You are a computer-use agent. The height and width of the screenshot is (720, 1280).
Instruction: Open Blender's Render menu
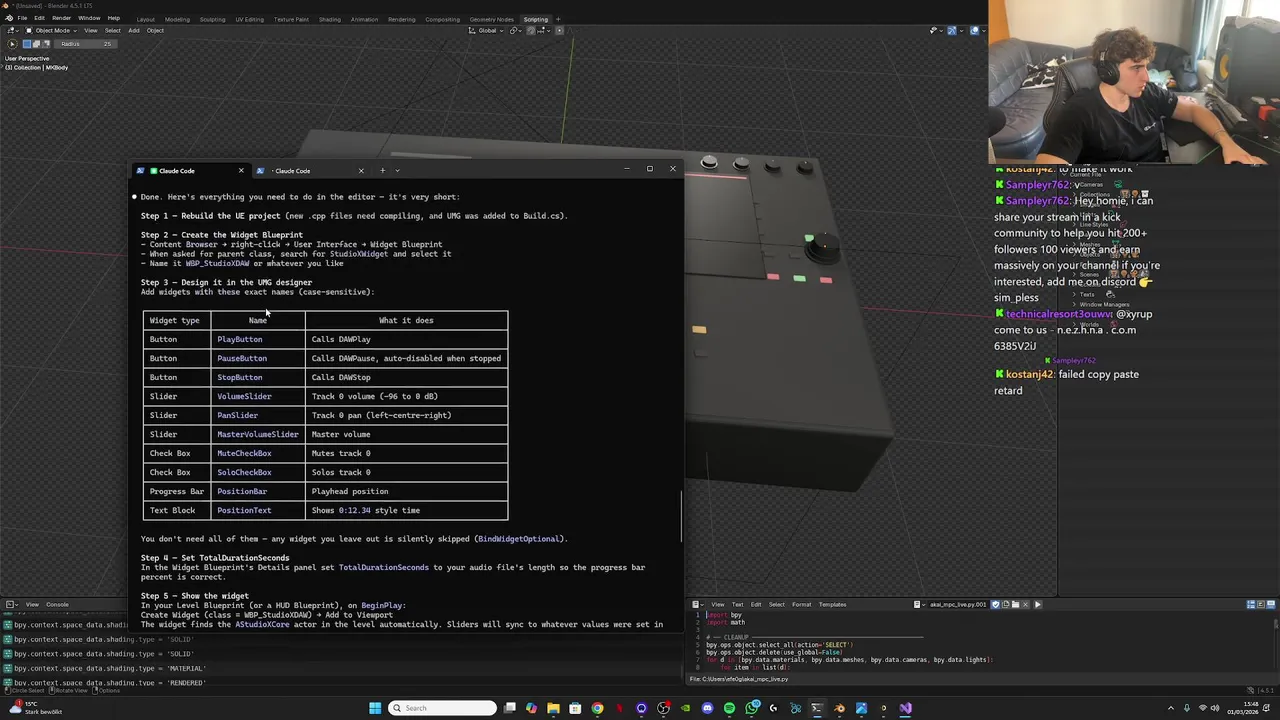coord(61,18)
